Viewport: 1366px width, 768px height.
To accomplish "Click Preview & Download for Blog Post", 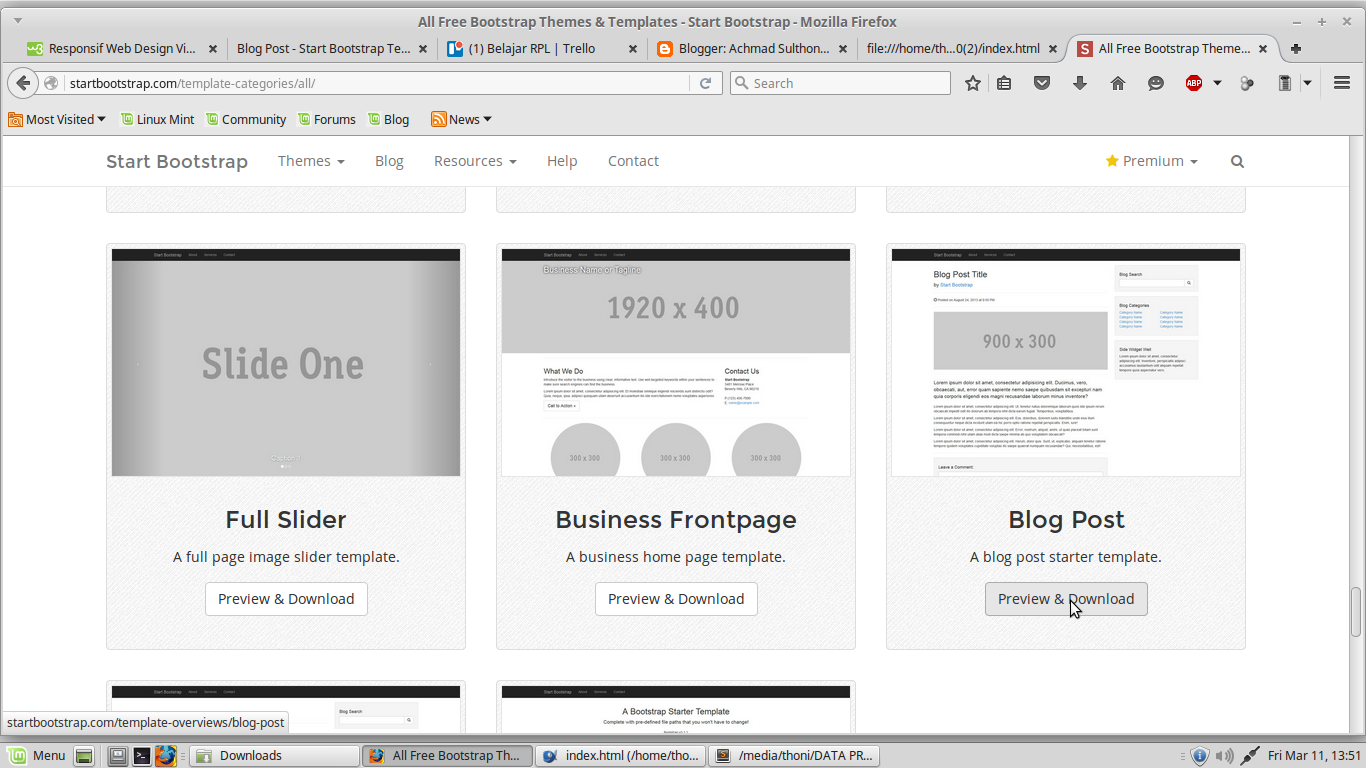I will tap(1066, 599).
